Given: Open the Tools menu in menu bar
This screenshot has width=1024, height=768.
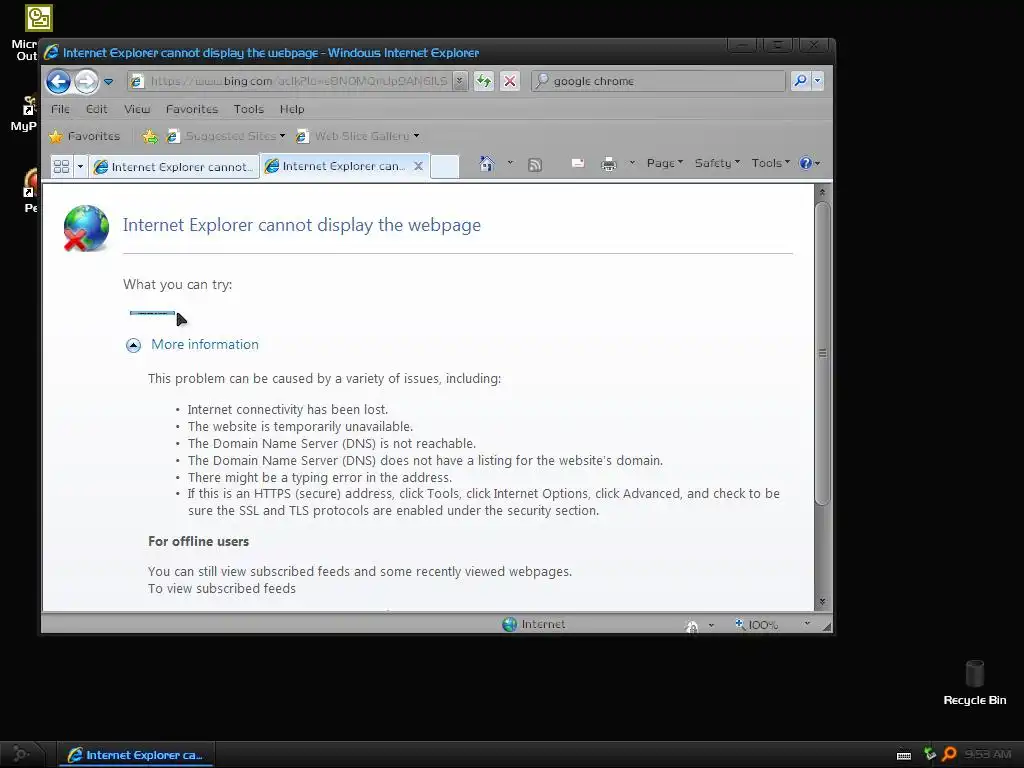Looking at the screenshot, I should [x=249, y=109].
